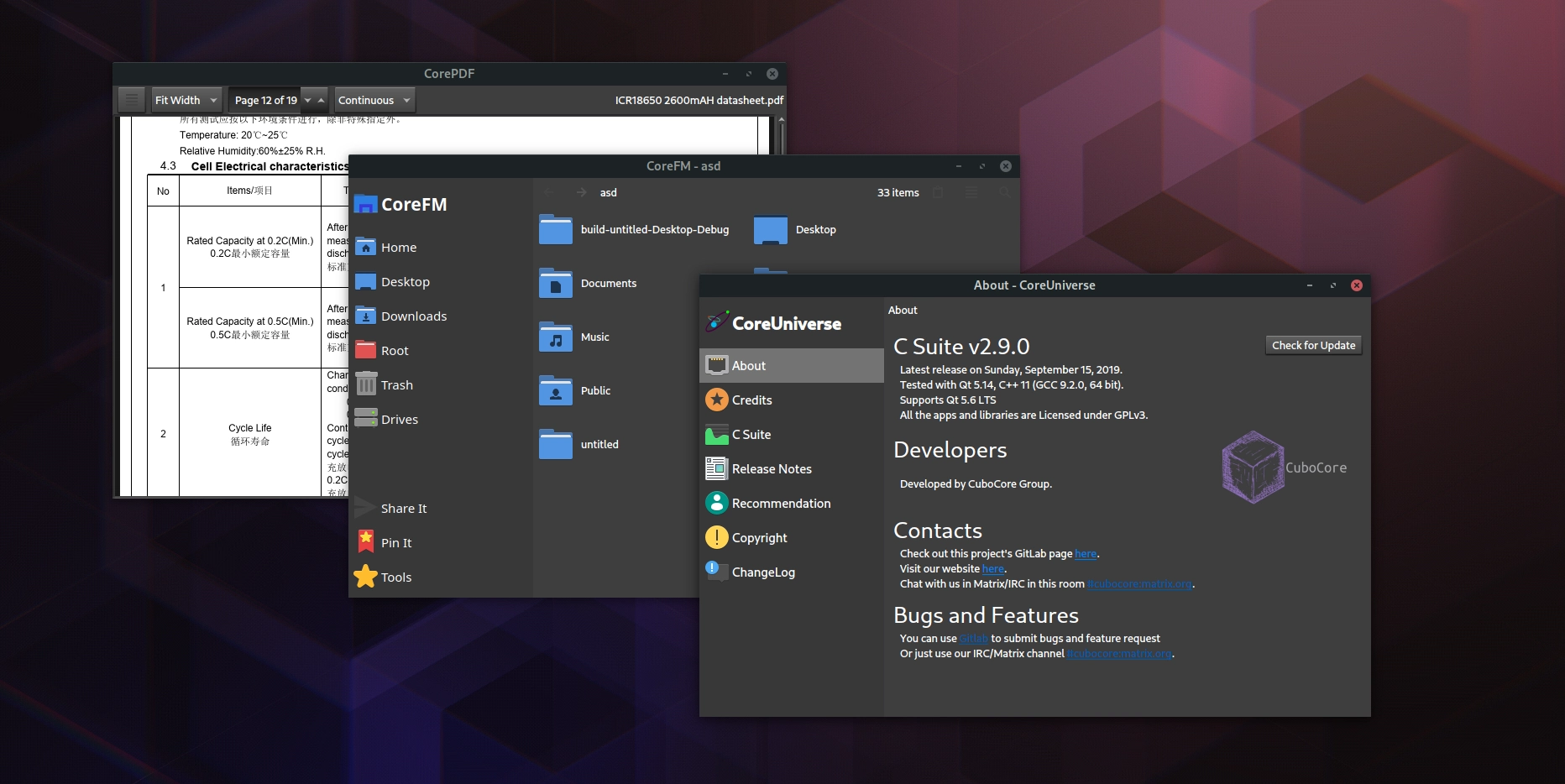Toggle list view icon in CoreFM toolbar
The image size is (1565, 784).
point(971,192)
